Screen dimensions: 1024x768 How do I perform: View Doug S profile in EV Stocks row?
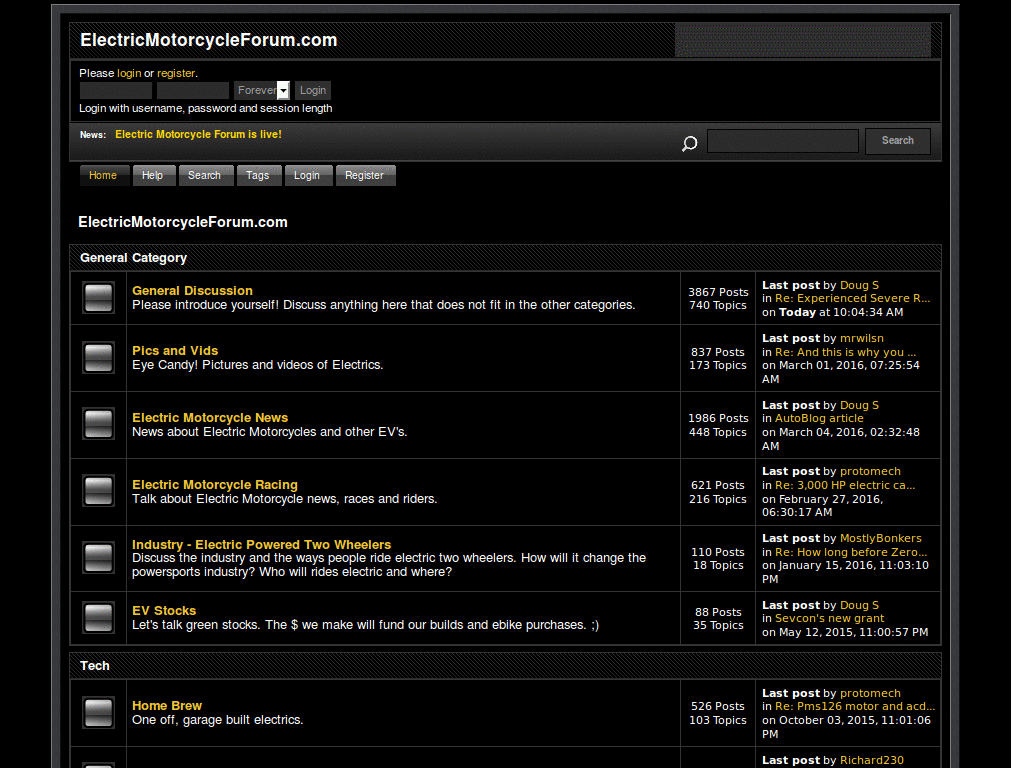tap(859, 605)
